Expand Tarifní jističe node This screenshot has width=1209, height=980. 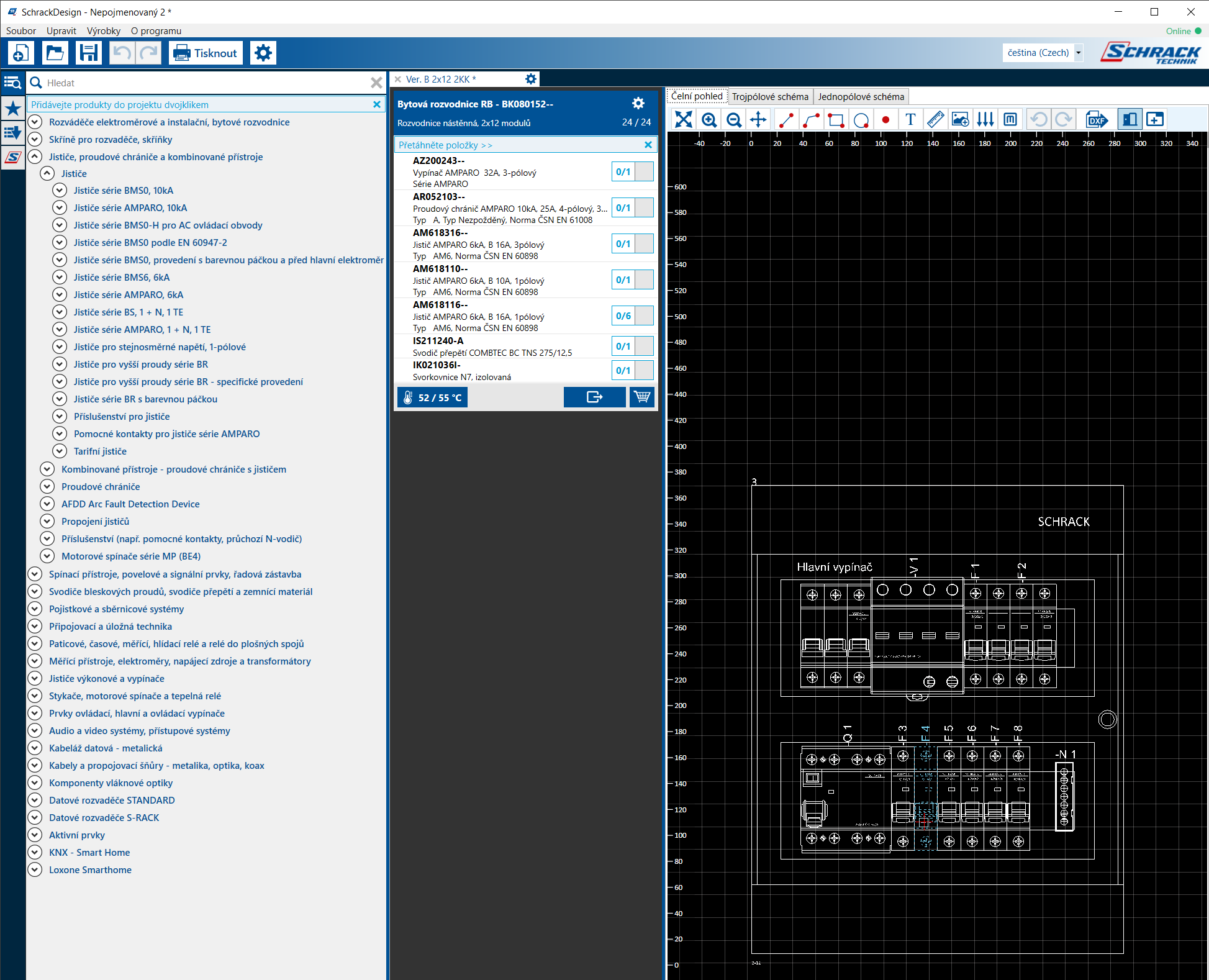pos(60,451)
